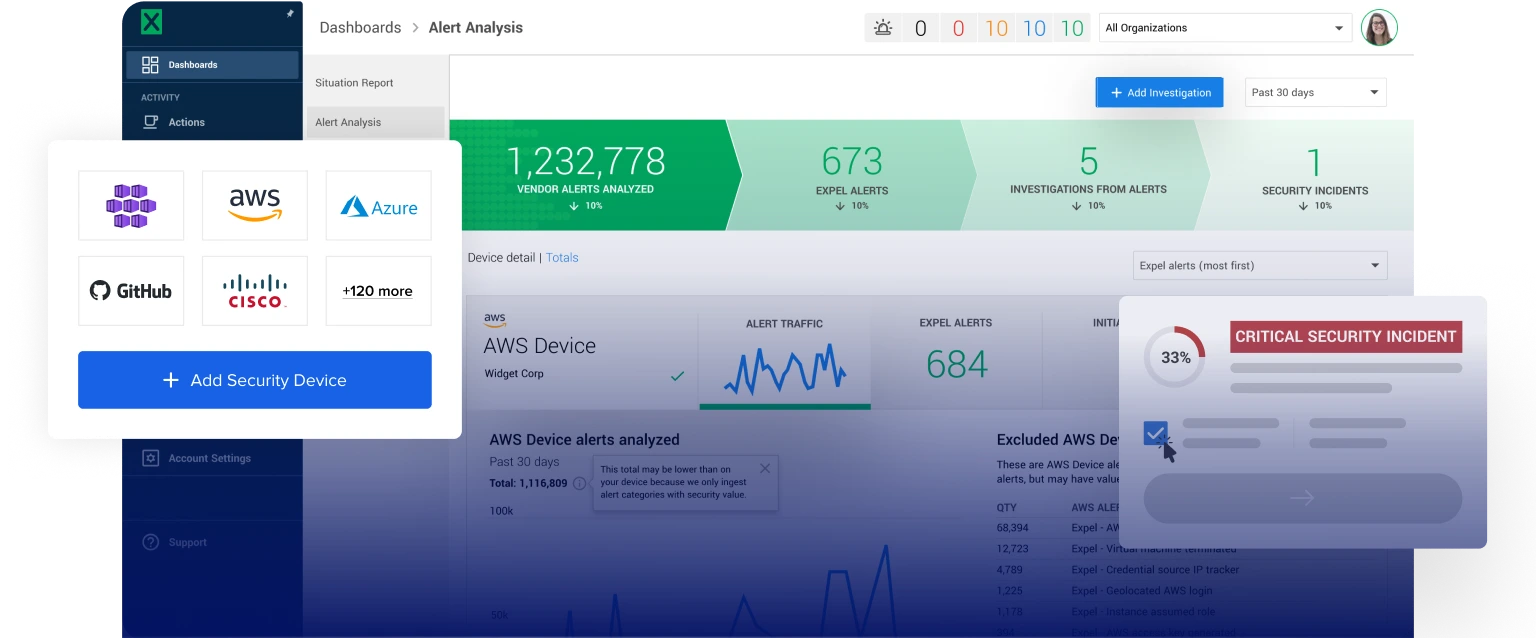Open the user profile avatar
Screen dimensions: 1536x638
pos(1379,28)
